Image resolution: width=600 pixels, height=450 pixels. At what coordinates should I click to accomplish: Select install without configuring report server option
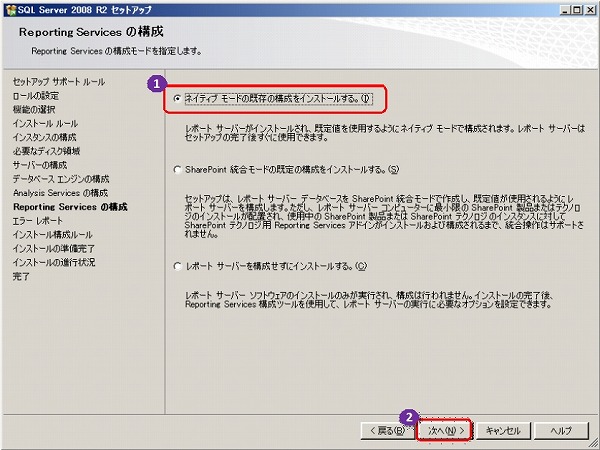177,266
